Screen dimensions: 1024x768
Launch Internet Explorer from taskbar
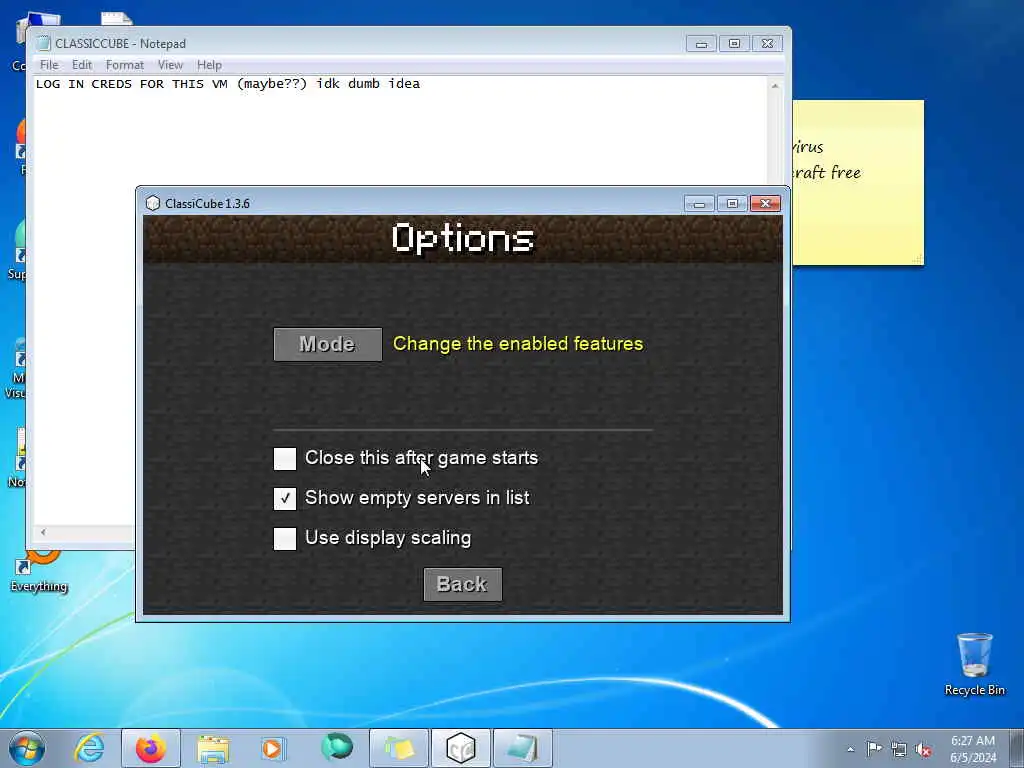[x=89, y=748]
